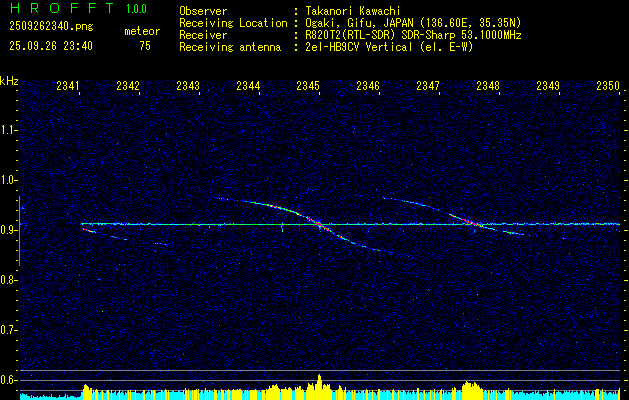Image resolution: width=629 pixels, height=400 pixels.
Task: Click the gray vertical range bar beside 0.9
Action: pyautogui.click(x=19, y=231)
